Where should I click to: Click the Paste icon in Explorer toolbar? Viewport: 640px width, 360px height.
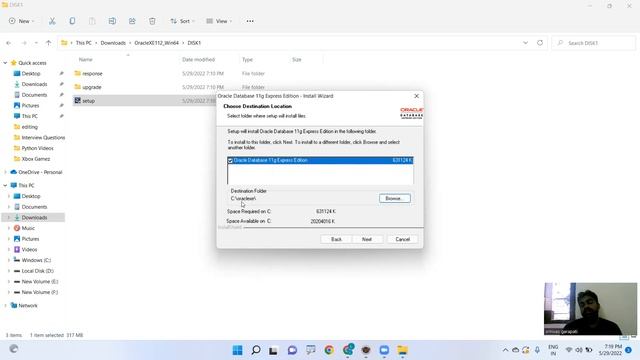coord(92,21)
